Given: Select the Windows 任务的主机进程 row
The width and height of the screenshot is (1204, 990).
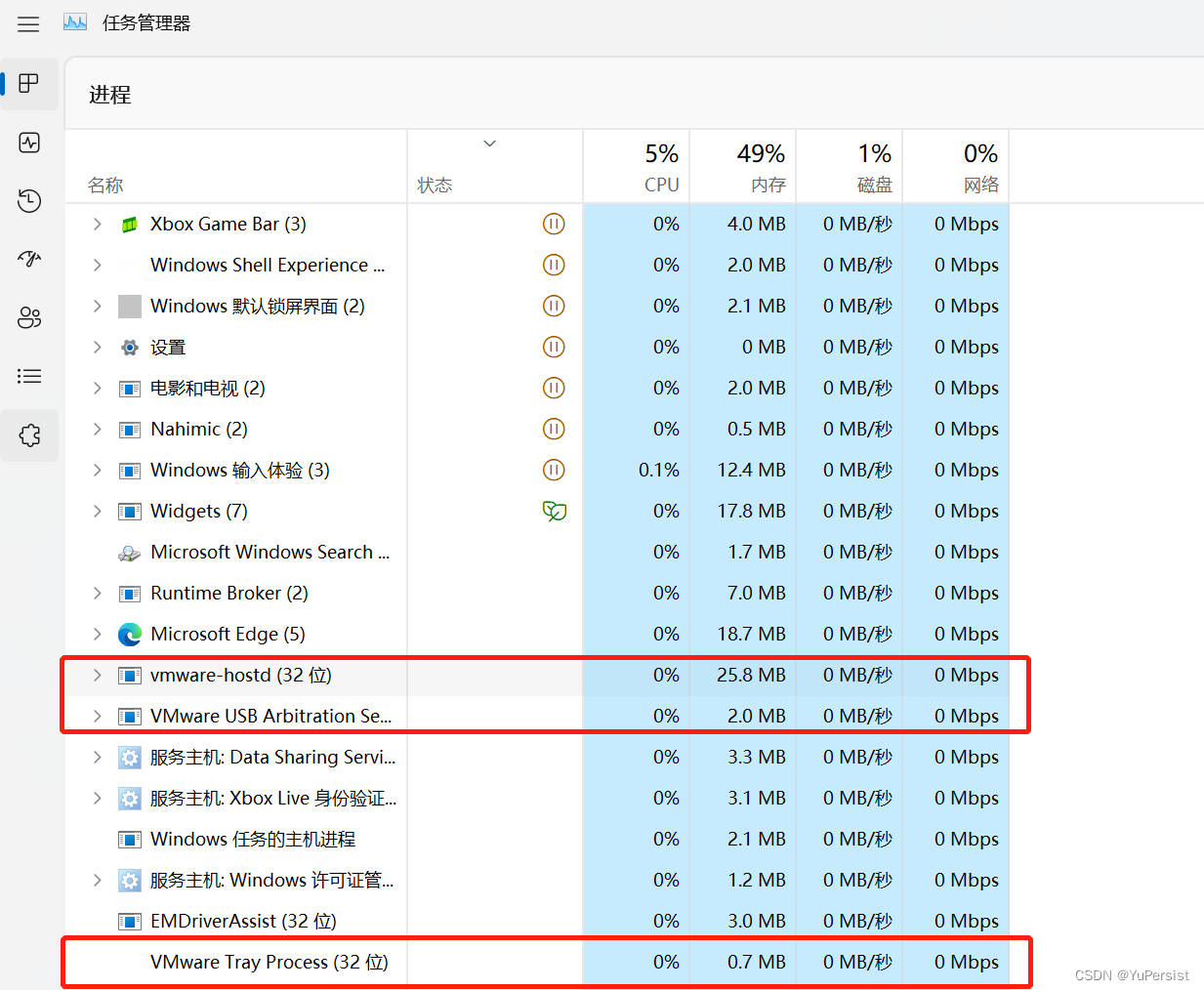Looking at the screenshot, I should (537, 839).
